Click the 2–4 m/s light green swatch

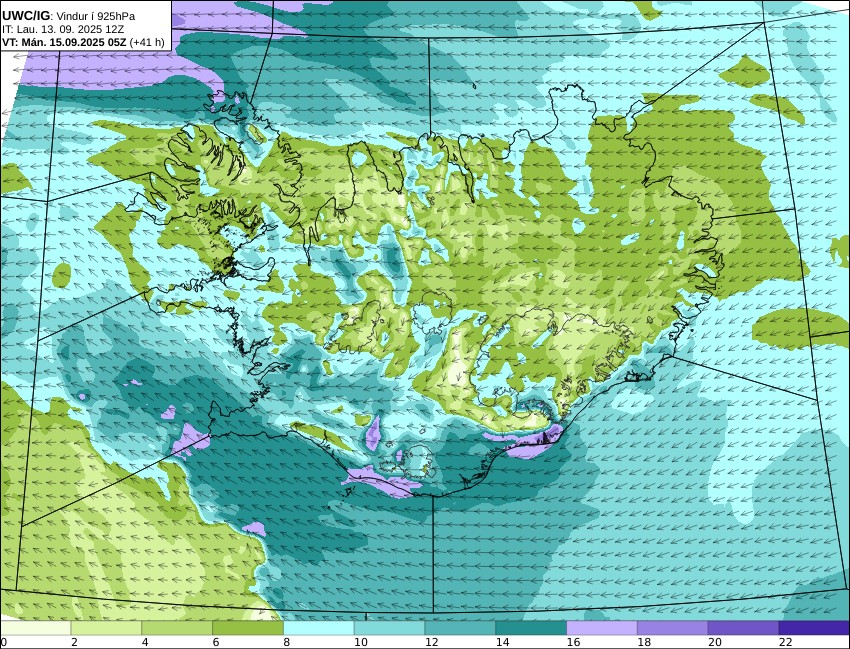tap(106, 628)
